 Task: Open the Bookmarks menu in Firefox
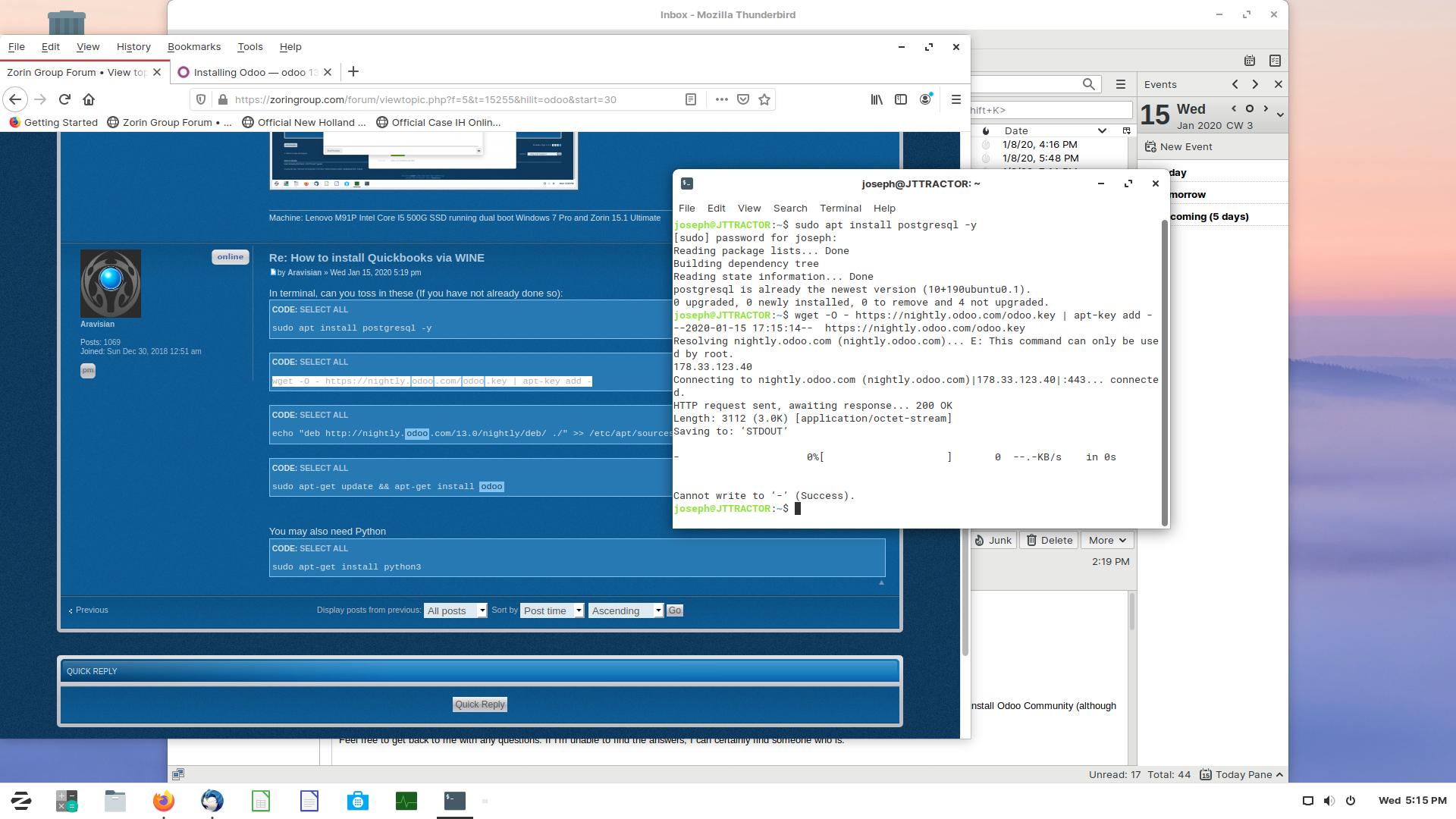194,47
